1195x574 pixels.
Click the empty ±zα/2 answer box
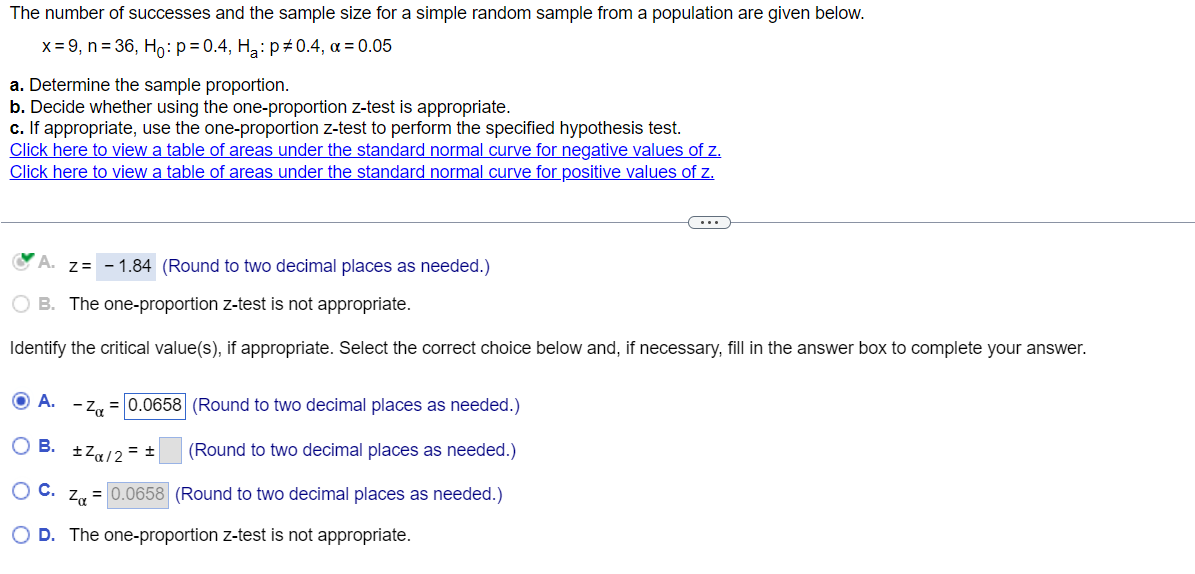pos(171,450)
